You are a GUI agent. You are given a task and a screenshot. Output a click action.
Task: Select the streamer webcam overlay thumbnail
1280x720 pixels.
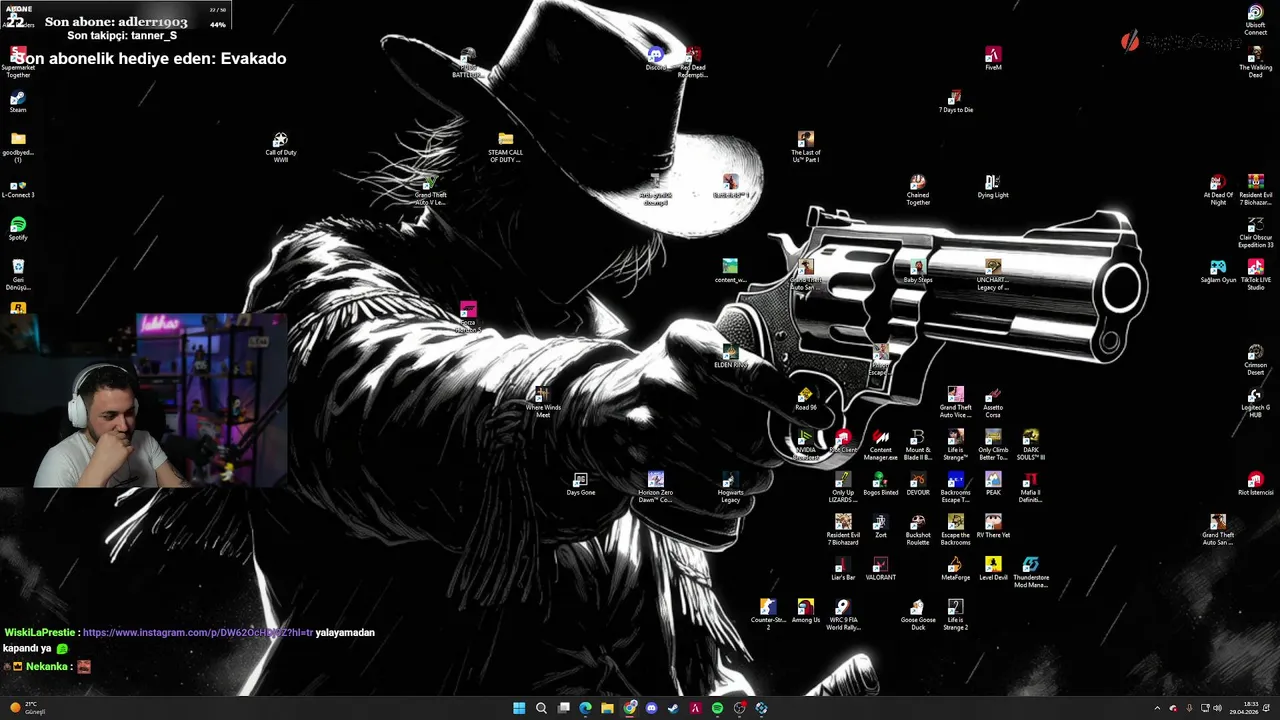143,400
